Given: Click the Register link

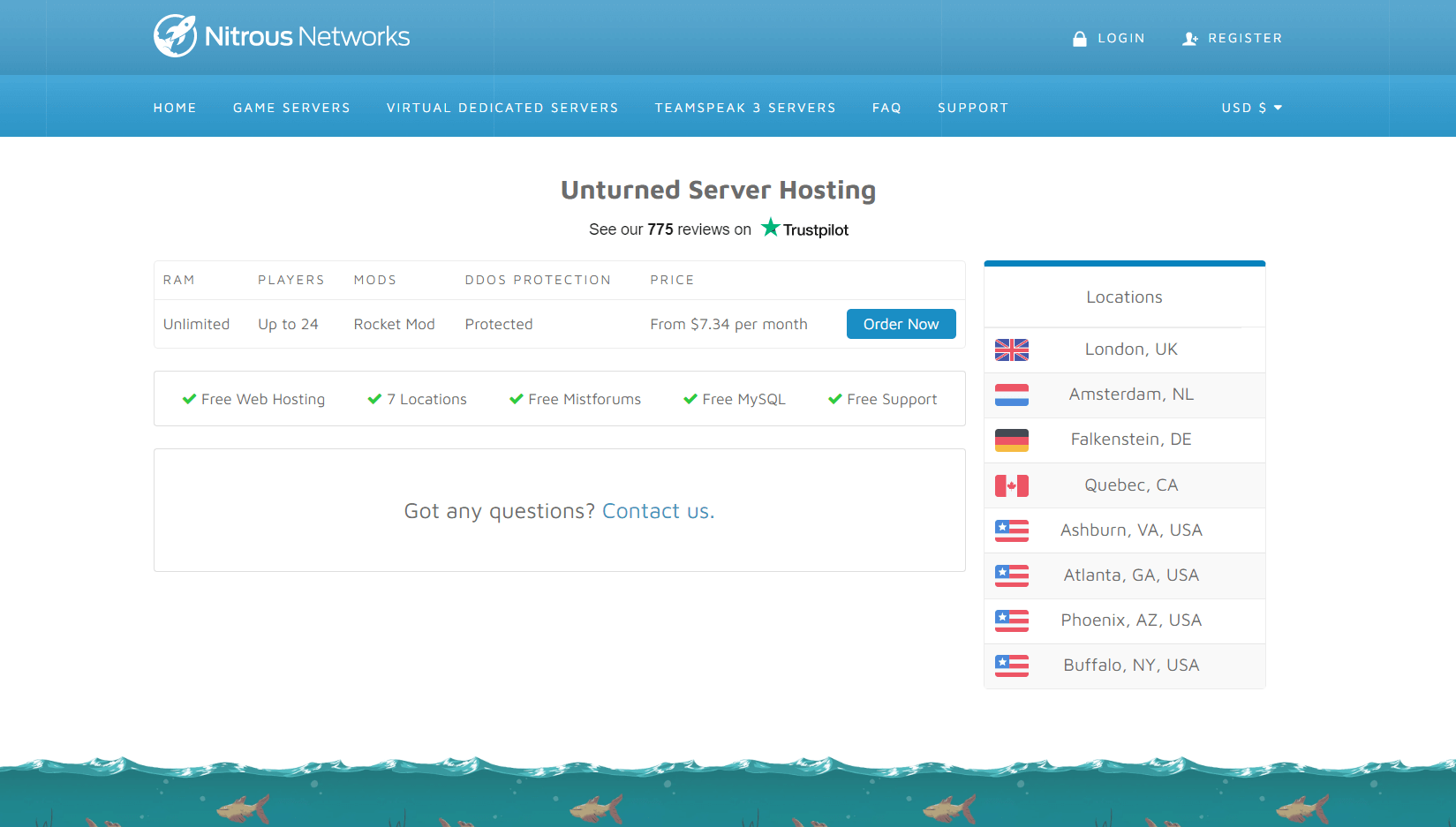Looking at the screenshot, I should [1245, 38].
